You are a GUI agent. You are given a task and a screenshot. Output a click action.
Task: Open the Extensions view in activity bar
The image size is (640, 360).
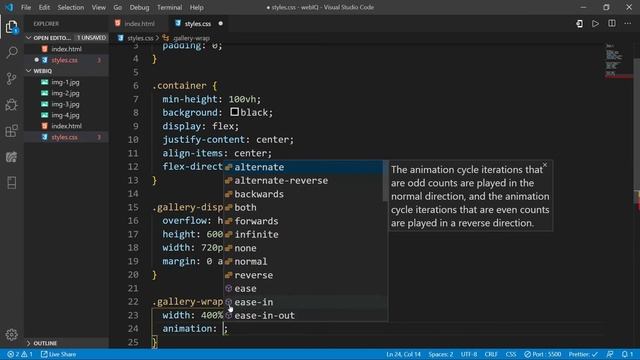click(11, 131)
